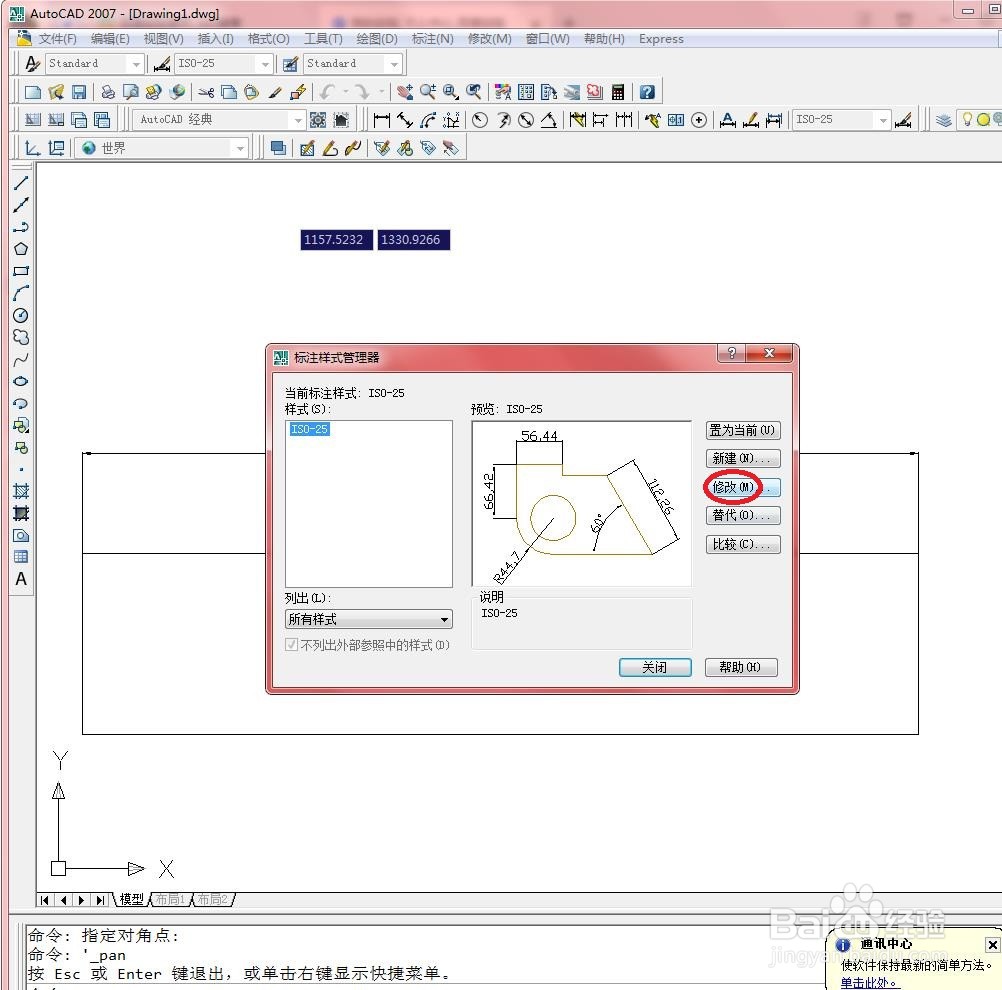Click the 比较(C)... button
Viewport: 1002px width, 990px height.
click(743, 544)
